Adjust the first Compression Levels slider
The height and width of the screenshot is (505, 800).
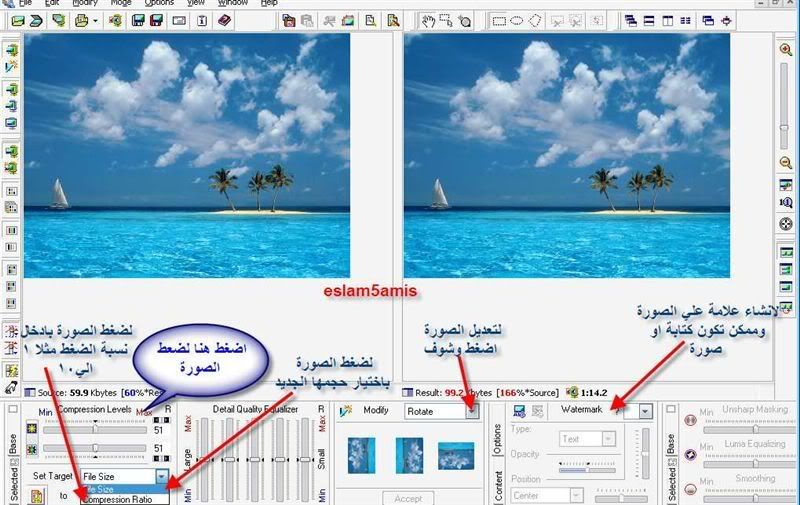pos(95,428)
